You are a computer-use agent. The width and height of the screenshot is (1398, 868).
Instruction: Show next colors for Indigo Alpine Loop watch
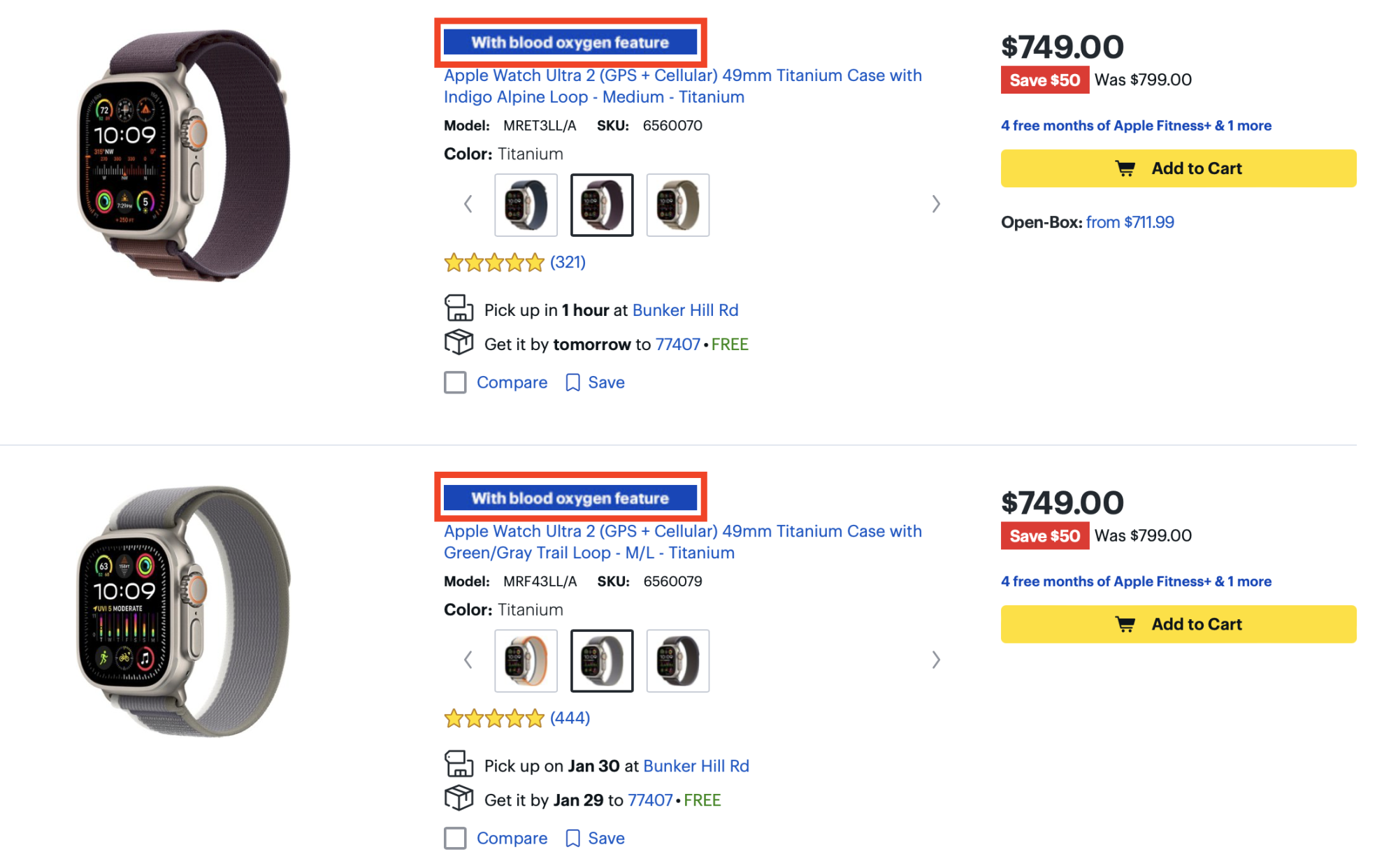pyautogui.click(x=936, y=204)
